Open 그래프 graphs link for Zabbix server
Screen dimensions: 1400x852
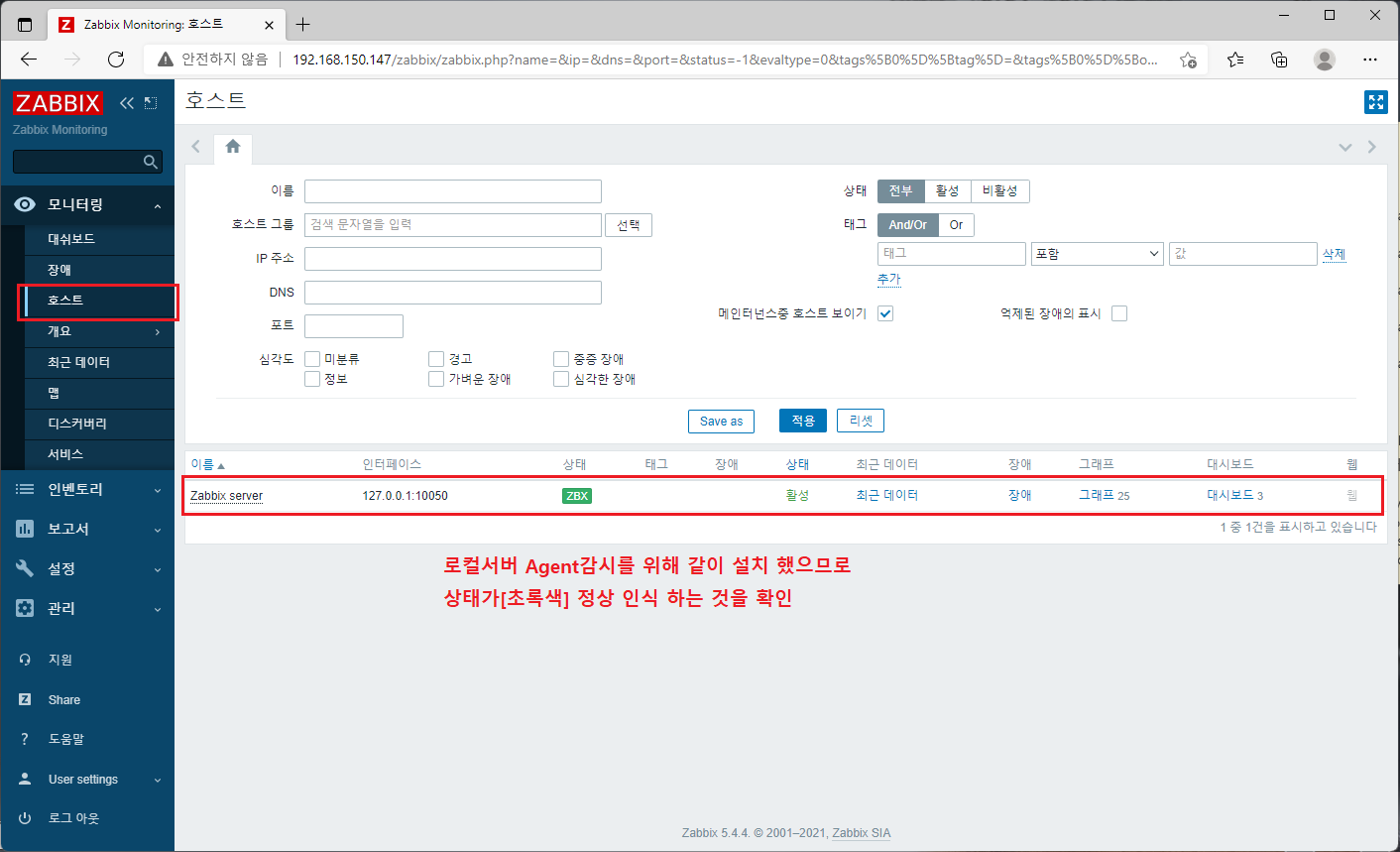click(x=1097, y=495)
